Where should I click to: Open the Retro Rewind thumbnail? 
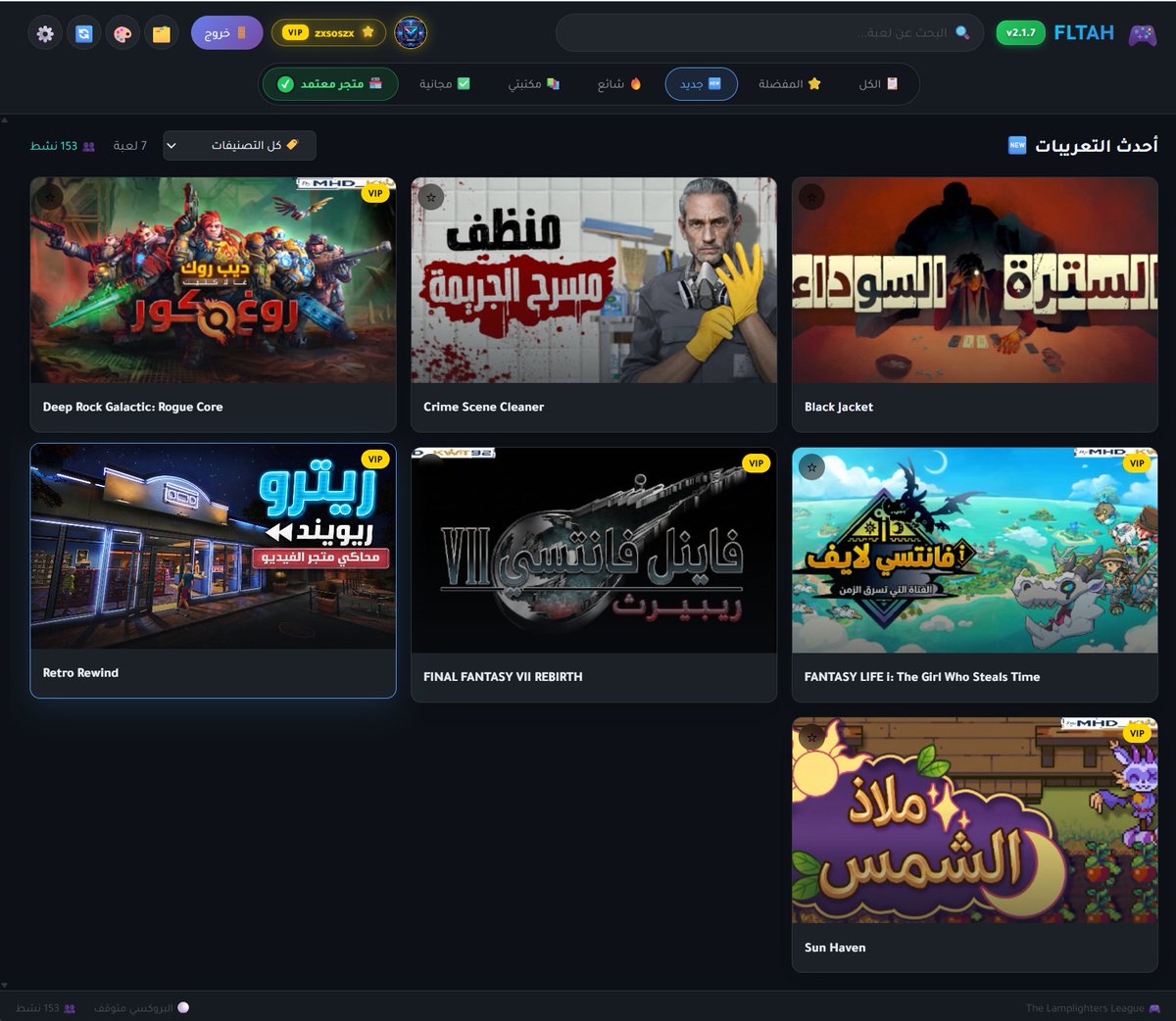pyautogui.click(x=213, y=546)
